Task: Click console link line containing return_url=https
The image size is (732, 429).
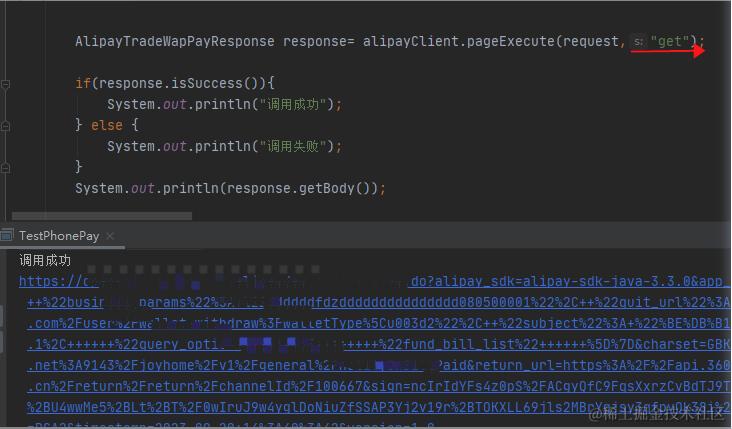Action: [378, 366]
